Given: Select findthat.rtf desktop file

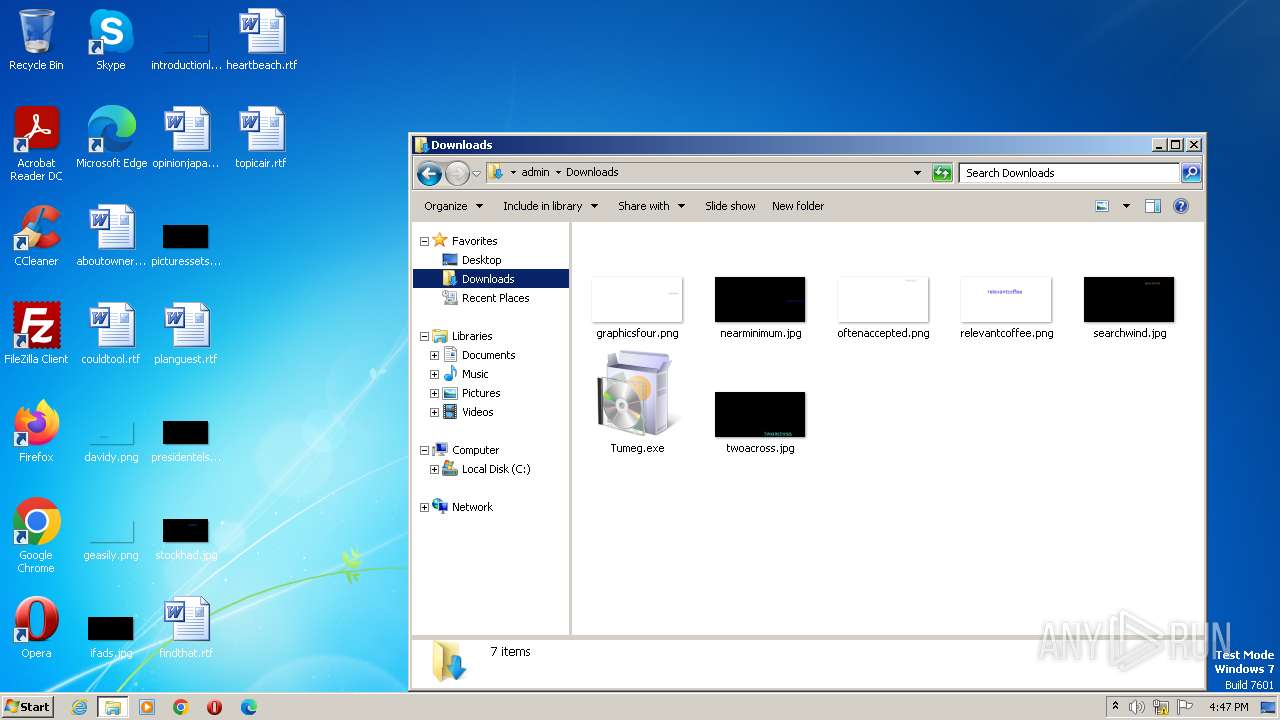Looking at the screenshot, I should click(x=186, y=628).
